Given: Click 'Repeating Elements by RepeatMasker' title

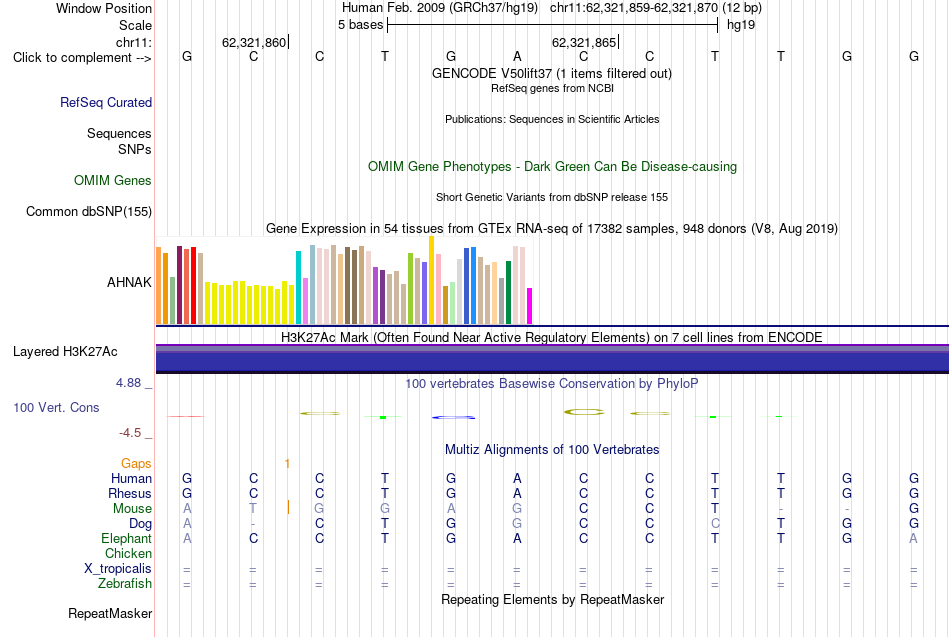Looking at the screenshot, I should coord(552,600).
